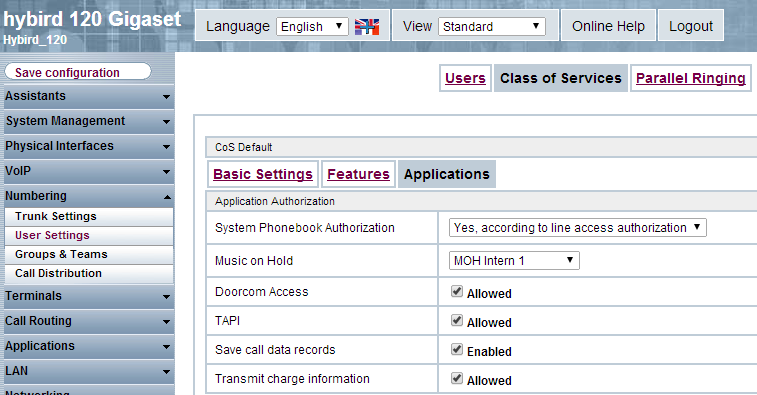This screenshot has height=395, width=757.
Task: Open the Features tab
Action: (x=358, y=174)
